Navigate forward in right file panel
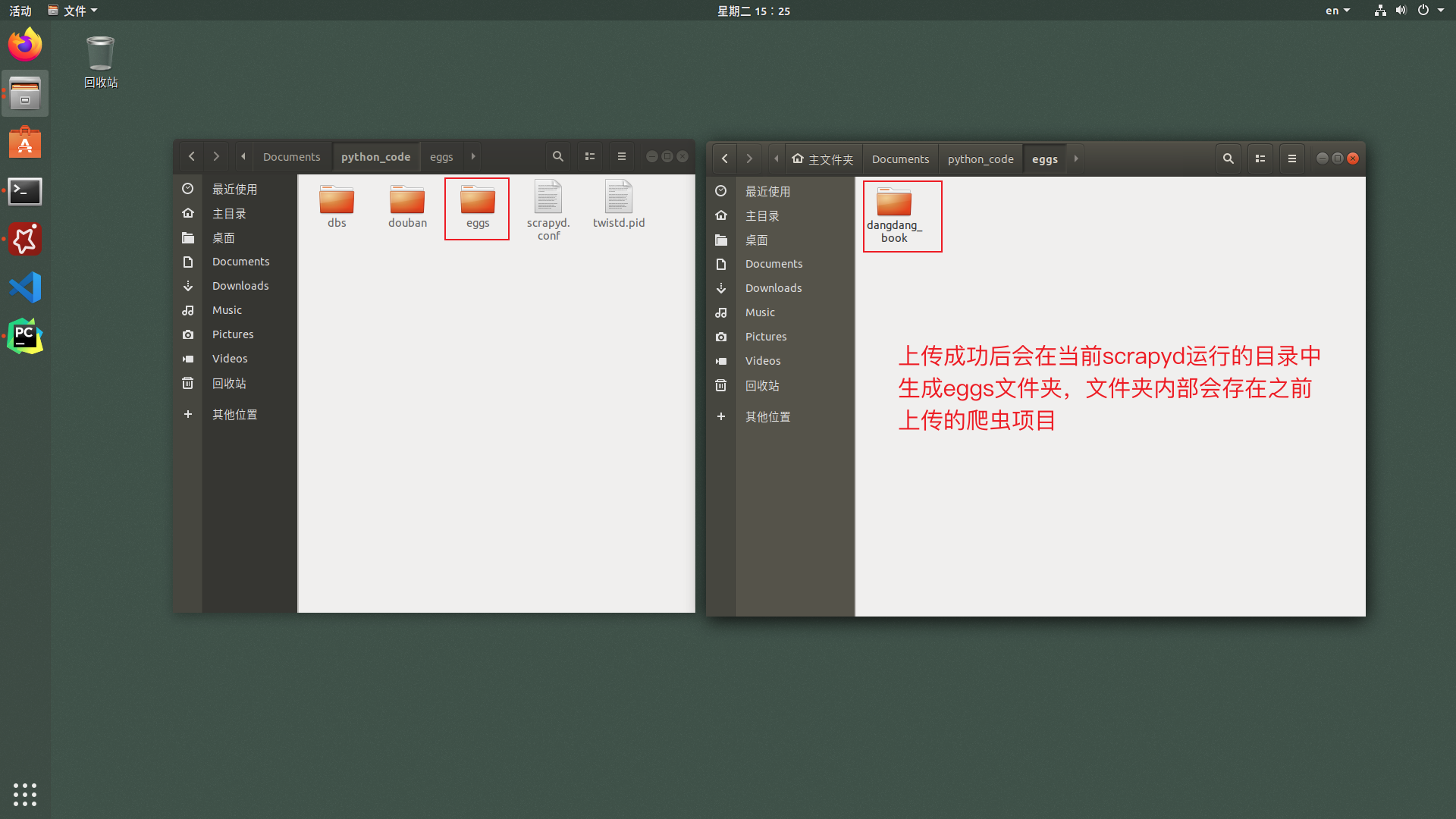This screenshot has height=819, width=1456. [749, 158]
